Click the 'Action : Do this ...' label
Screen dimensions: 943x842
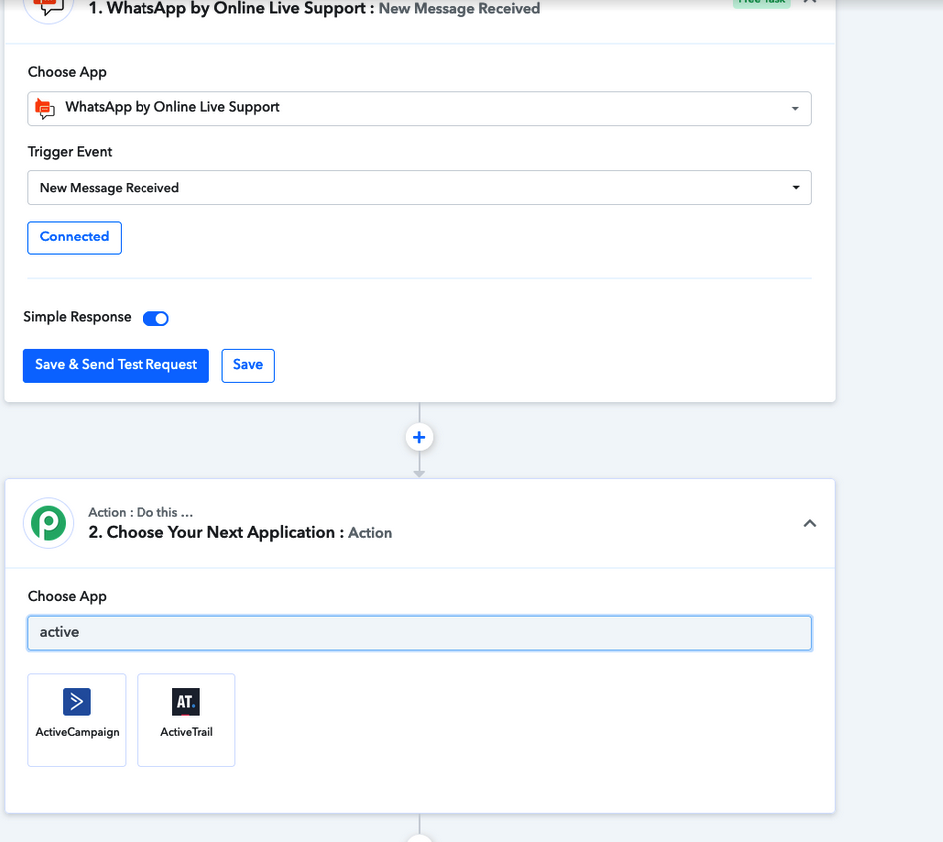141,512
